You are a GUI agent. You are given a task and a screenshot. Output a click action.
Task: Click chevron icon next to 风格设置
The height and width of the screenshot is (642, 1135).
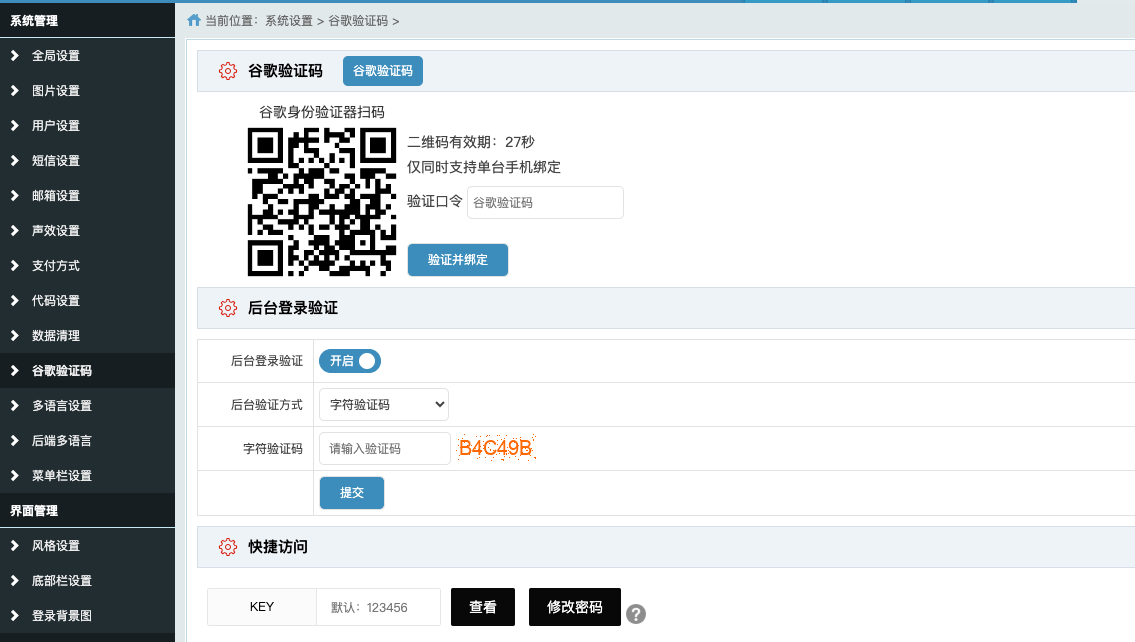(x=14, y=545)
